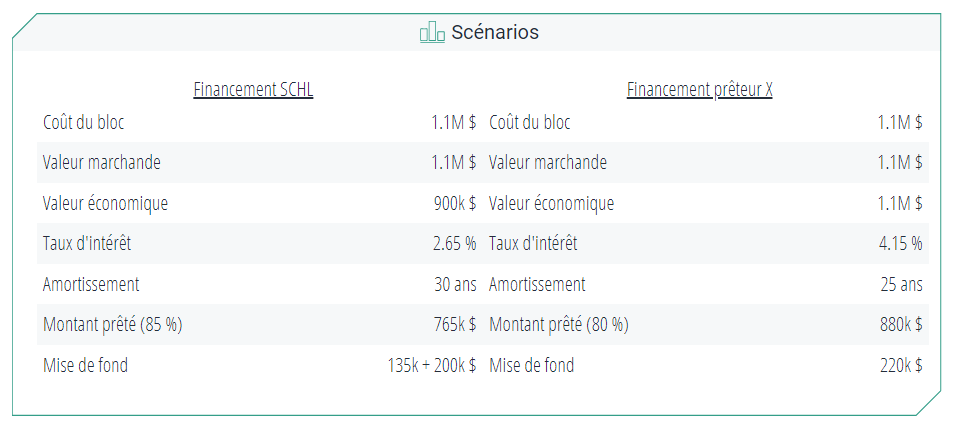Click Valeur économique label under Financement SCHL
Image resolution: width=955 pixels, height=429 pixels.
pyautogui.click(x=105, y=203)
